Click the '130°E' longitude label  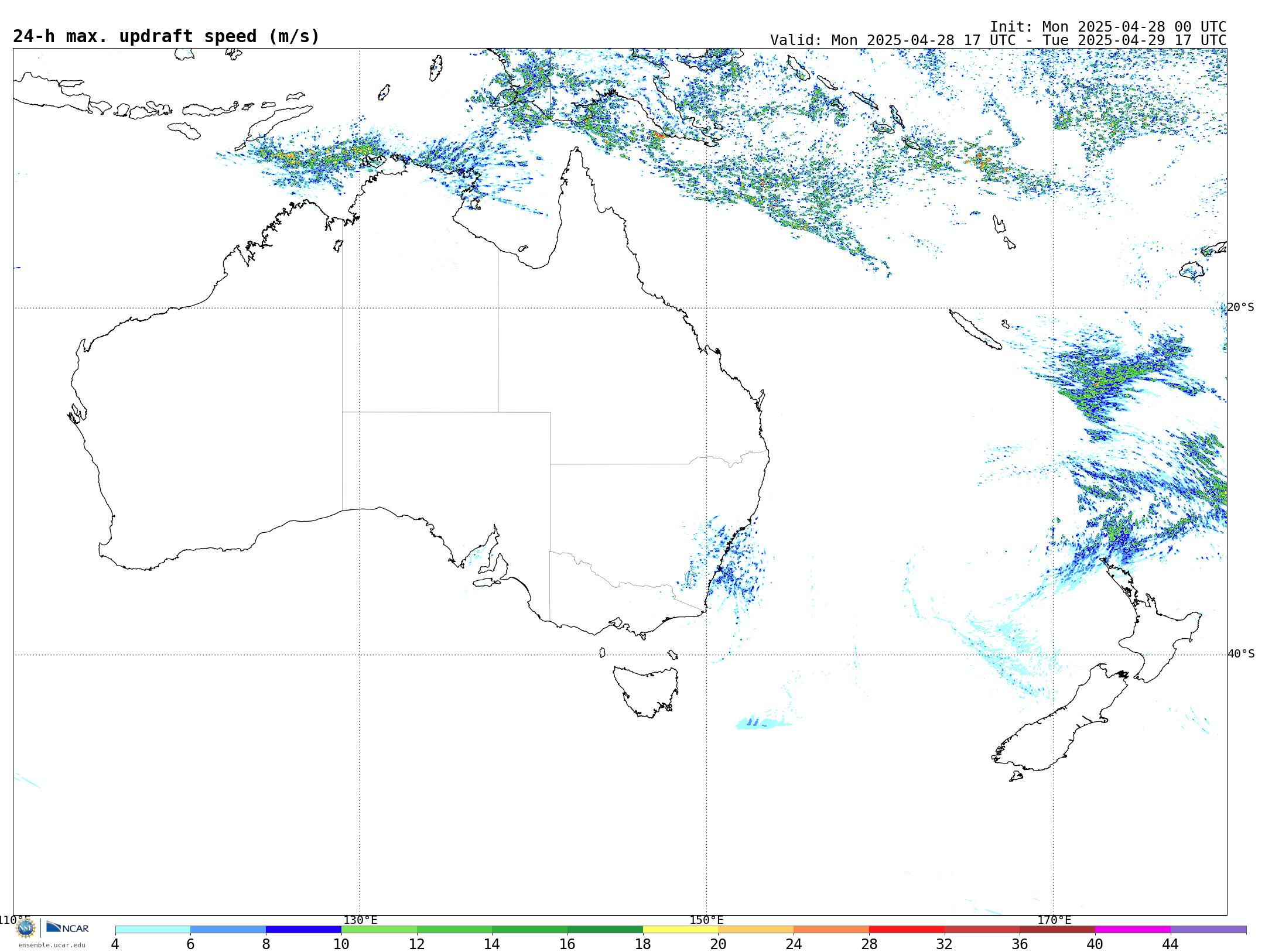pyautogui.click(x=360, y=920)
